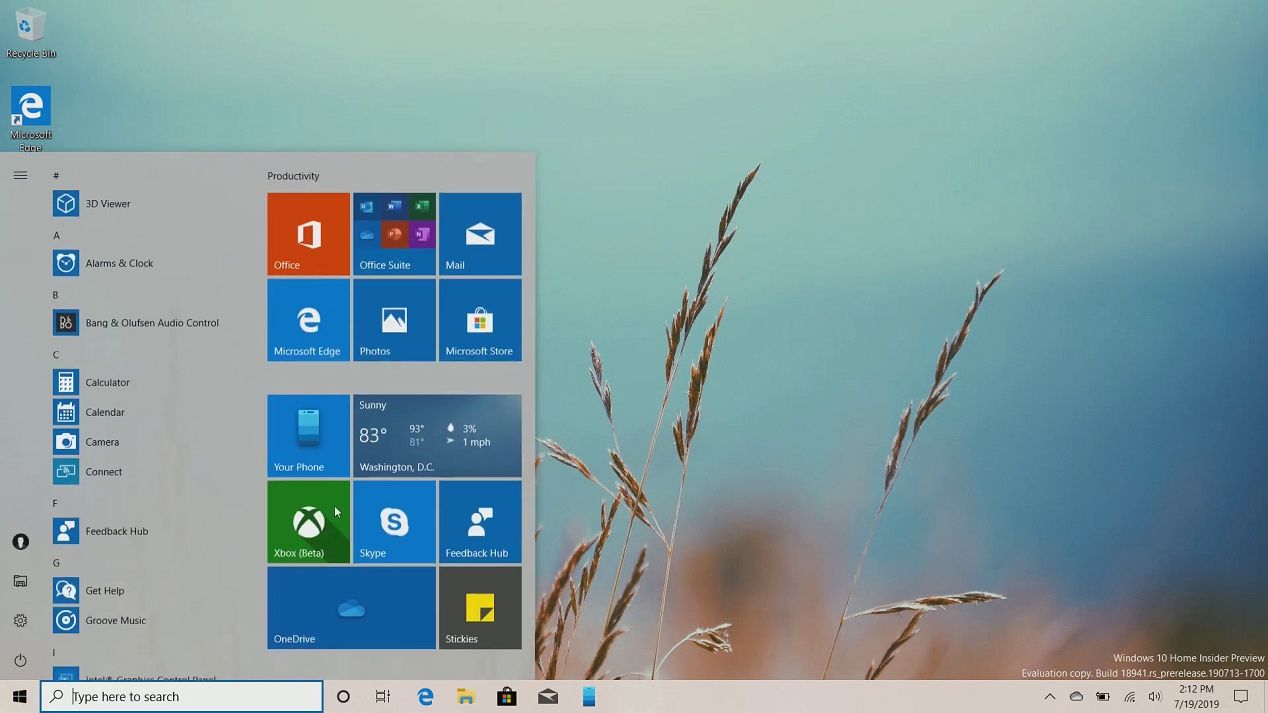Open the Mail tile
Image resolution: width=1268 pixels, height=713 pixels.
tap(480, 234)
